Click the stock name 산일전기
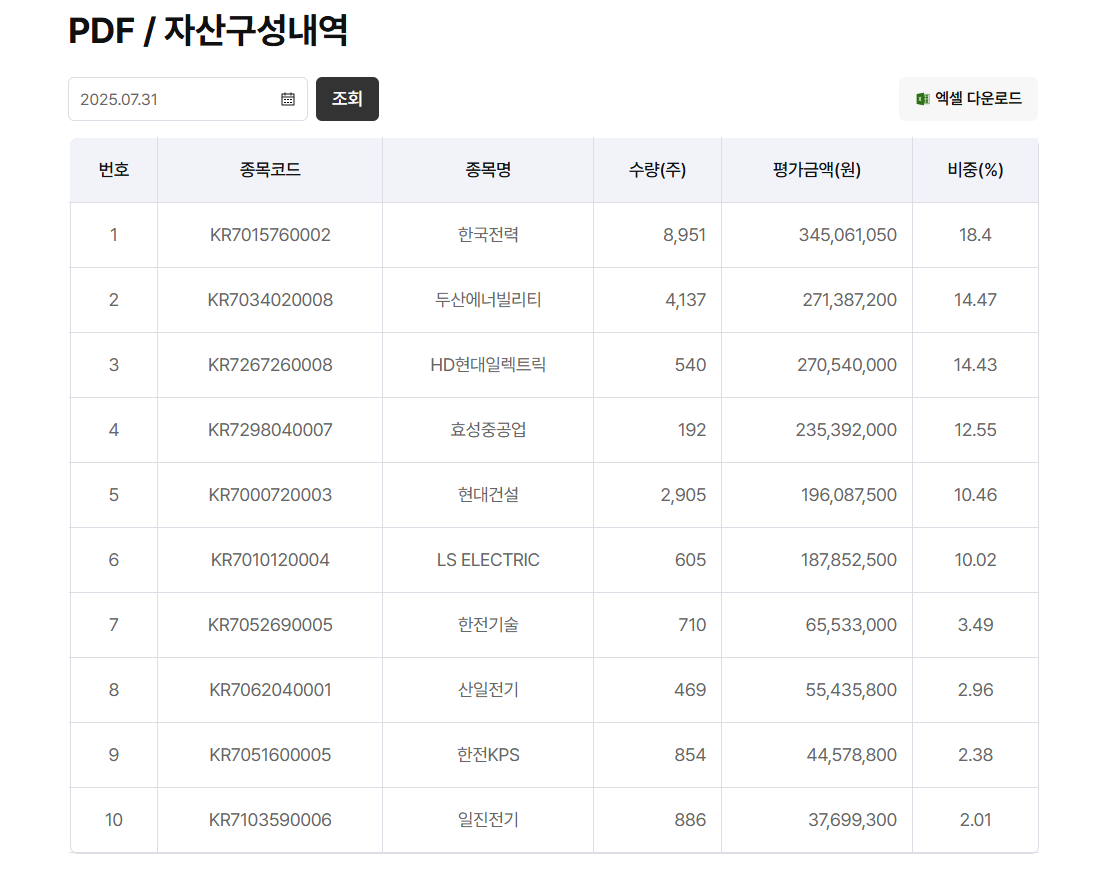This screenshot has width=1115, height=869. coord(488,690)
